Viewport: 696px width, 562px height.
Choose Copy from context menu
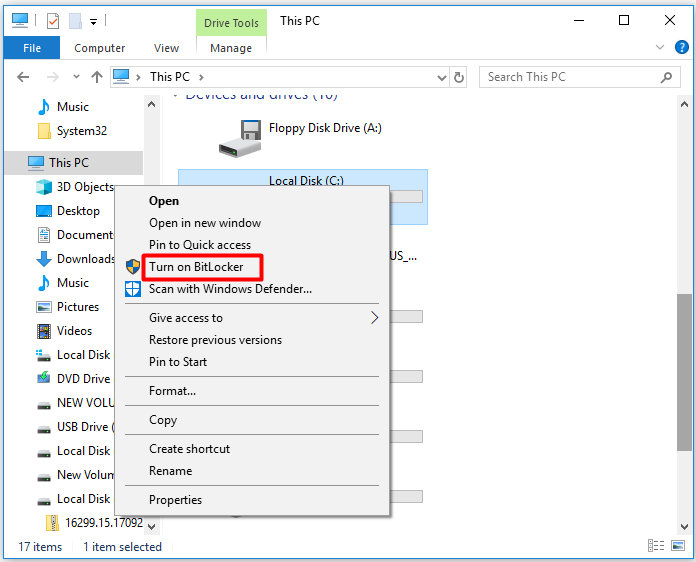coord(252,420)
